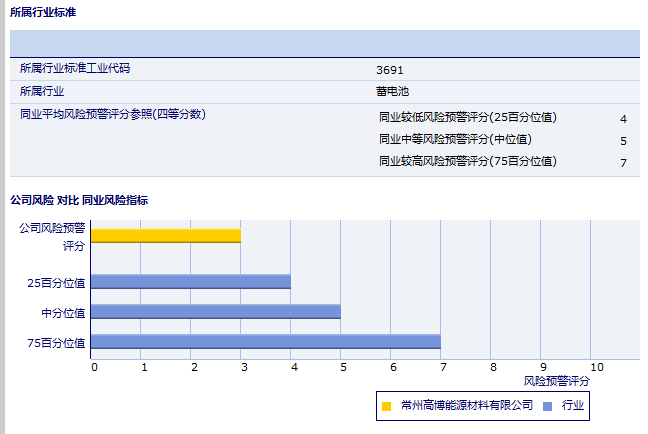The height and width of the screenshot is (434, 648).
Task: Click 同业较高风险预警评分(75百分位值) text
Action: (x=468, y=161)
